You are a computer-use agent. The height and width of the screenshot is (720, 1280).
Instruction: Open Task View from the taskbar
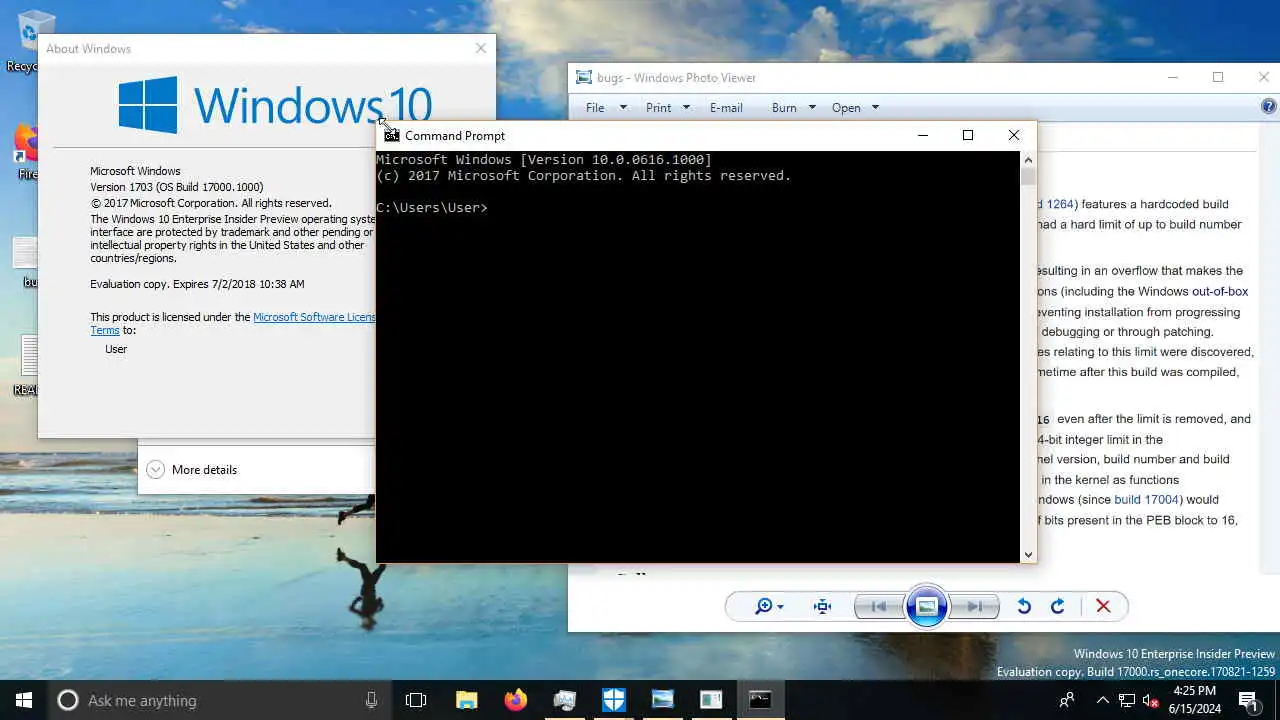[x=416, y=700]
